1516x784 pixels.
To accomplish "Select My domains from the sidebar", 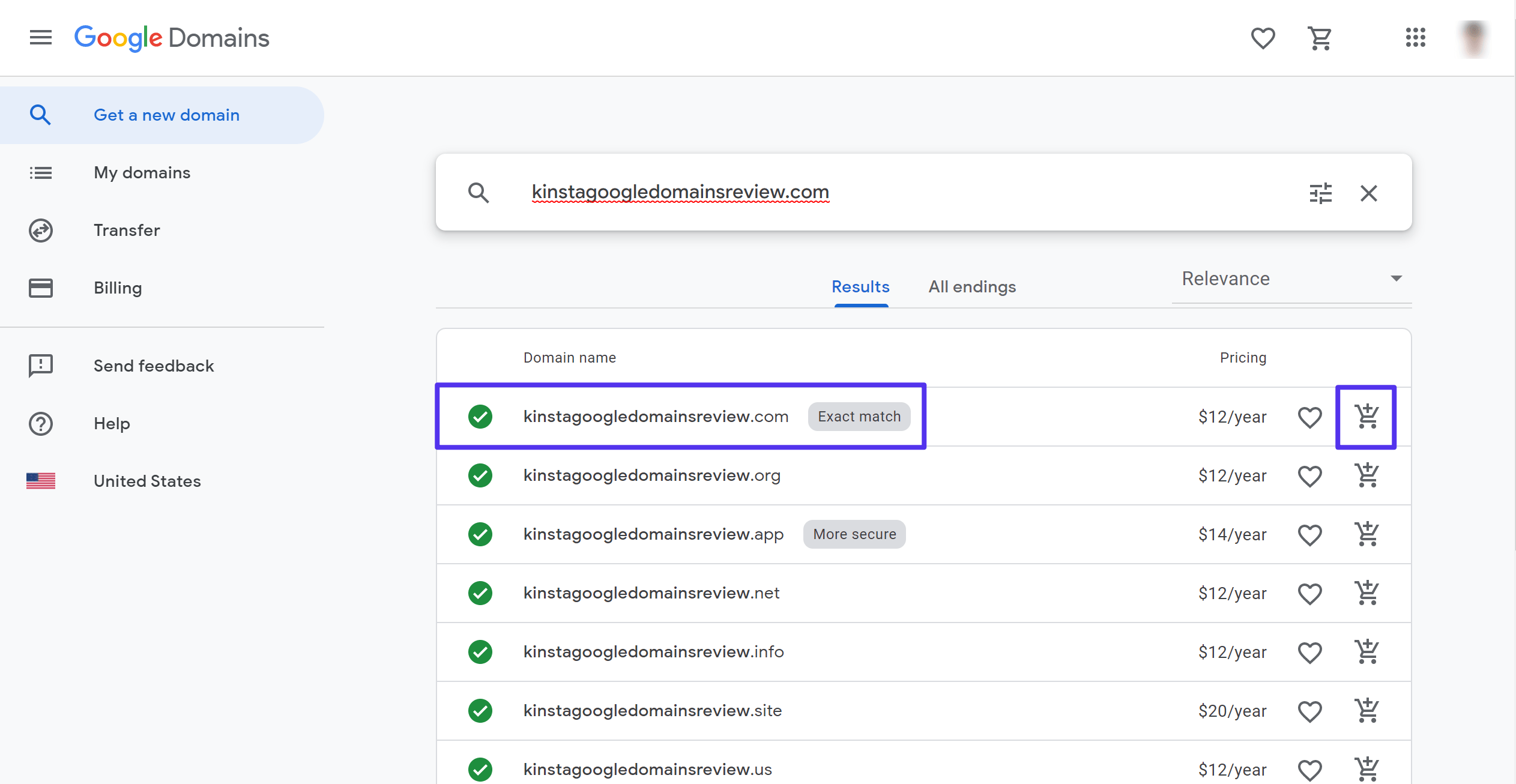I will (141, 172).
